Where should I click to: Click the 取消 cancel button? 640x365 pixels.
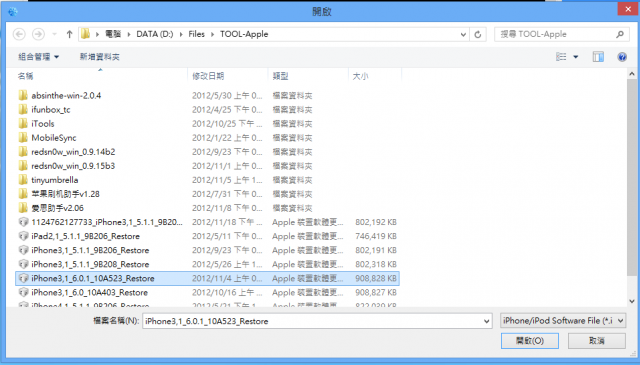(597, 341)
